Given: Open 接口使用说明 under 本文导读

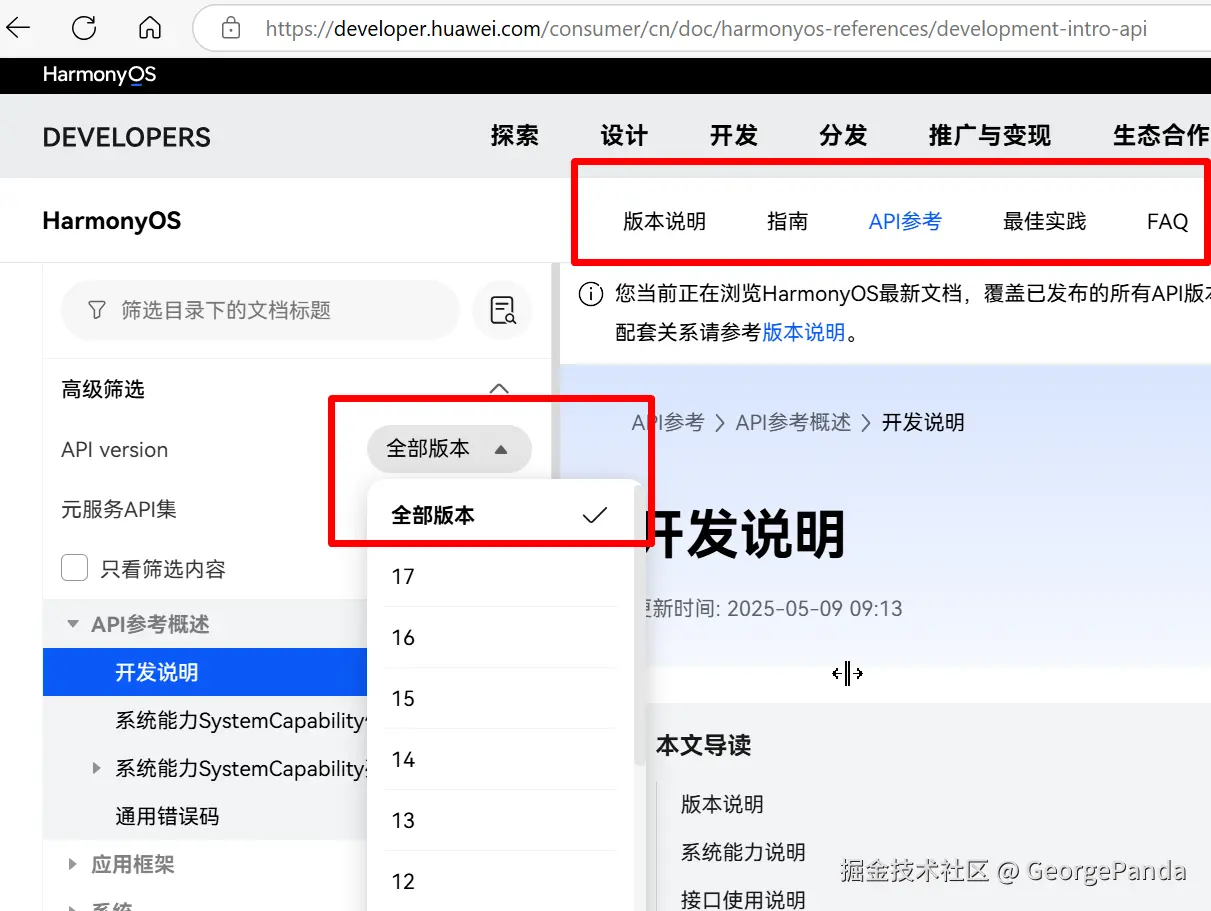Looking at the screenshot, I should (x=742, y=897).
